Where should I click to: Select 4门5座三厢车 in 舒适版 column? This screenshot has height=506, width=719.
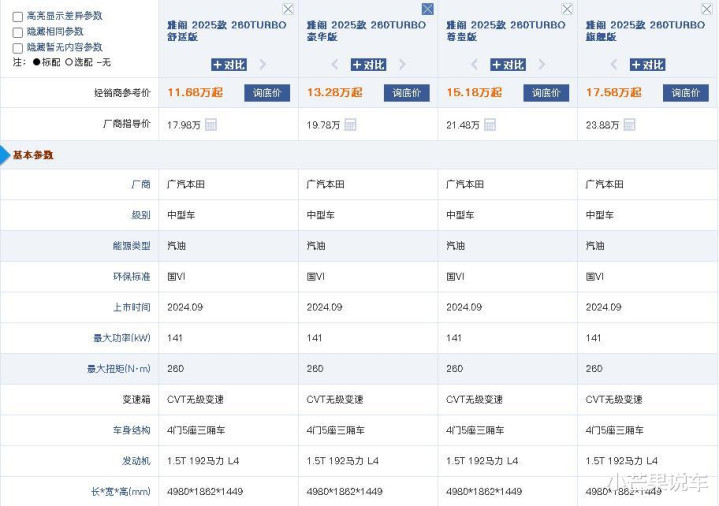[196, 430]
